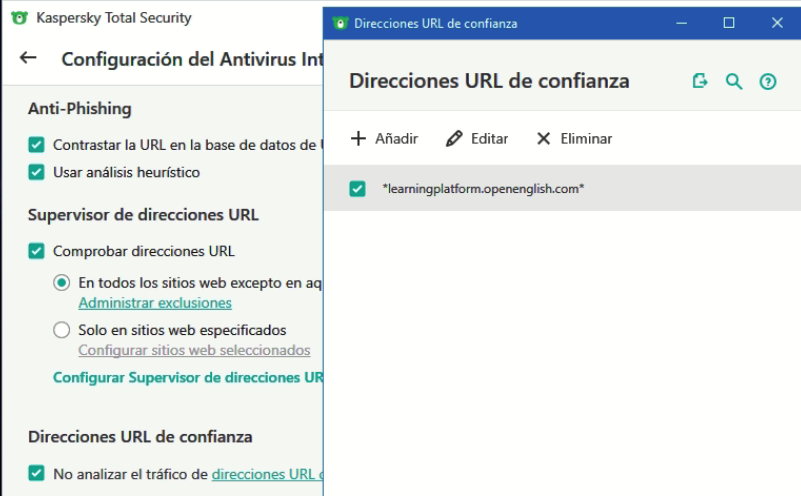Viewport: 801px width, 496px height.
Task: Click the export list icon in trusted URLs
Action: point(700,81)
